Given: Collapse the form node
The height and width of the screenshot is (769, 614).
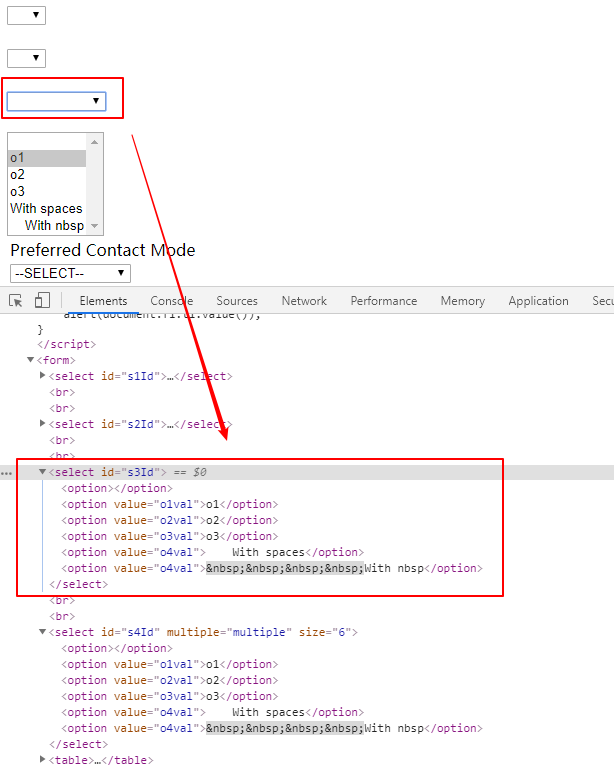Looking at the screenshot, I should tap(30, 360).
